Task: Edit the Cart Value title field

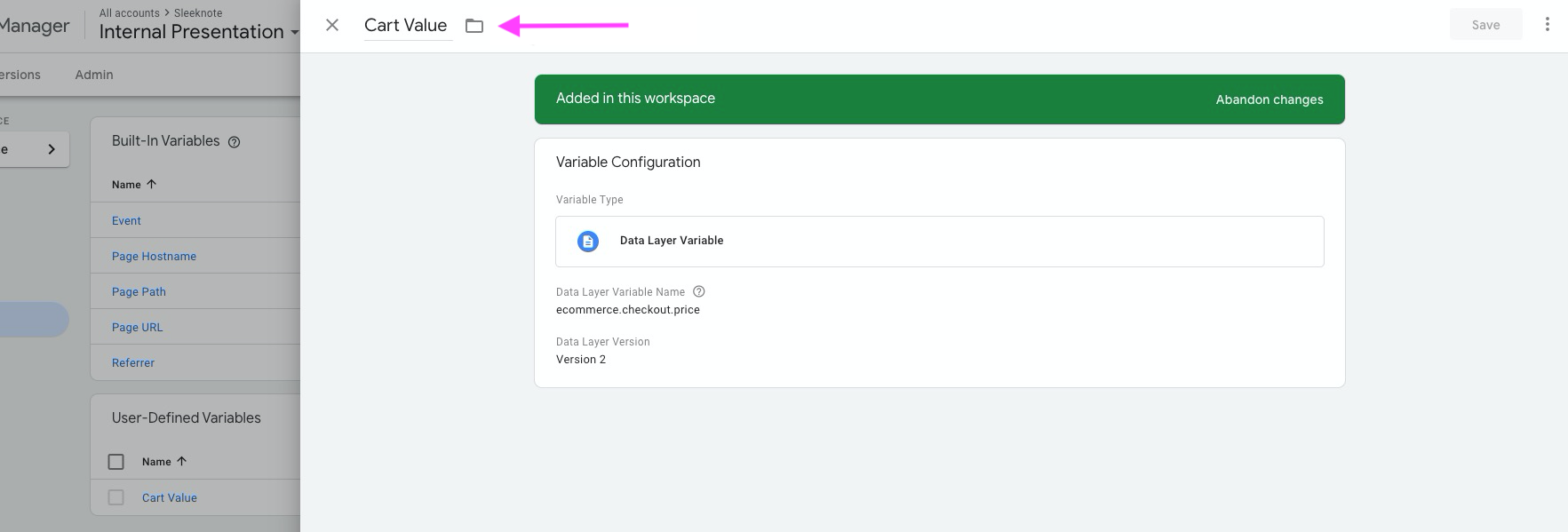Action: (406, 26)
